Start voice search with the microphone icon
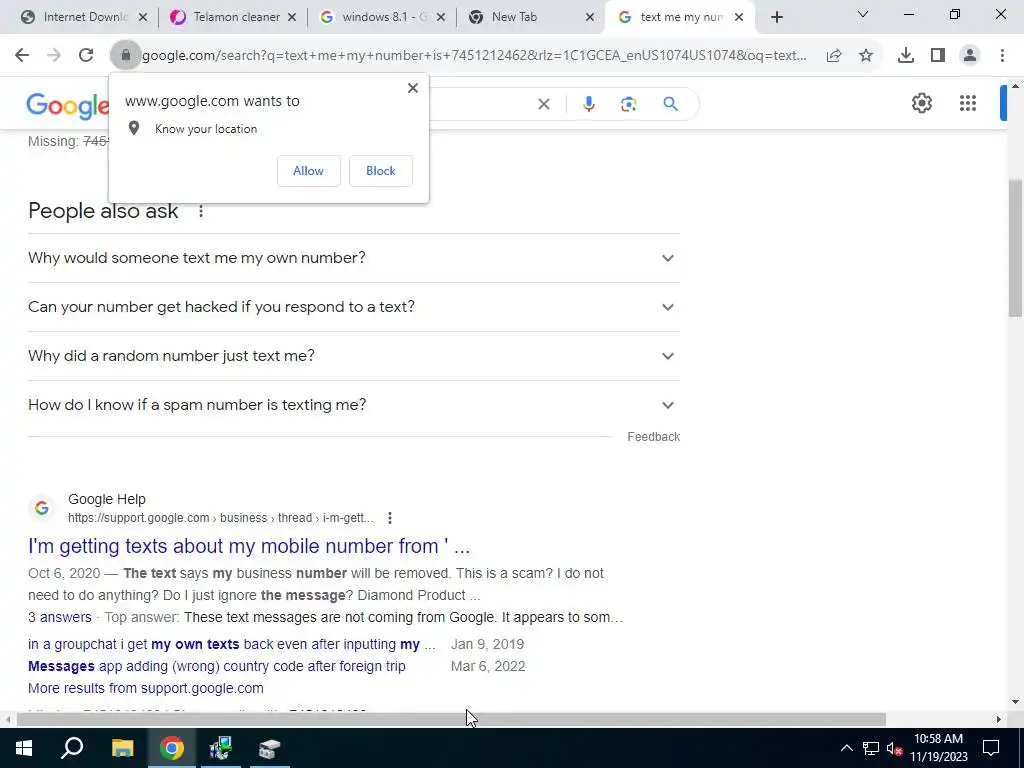The image size is (1024, 768). click(588, 104)
